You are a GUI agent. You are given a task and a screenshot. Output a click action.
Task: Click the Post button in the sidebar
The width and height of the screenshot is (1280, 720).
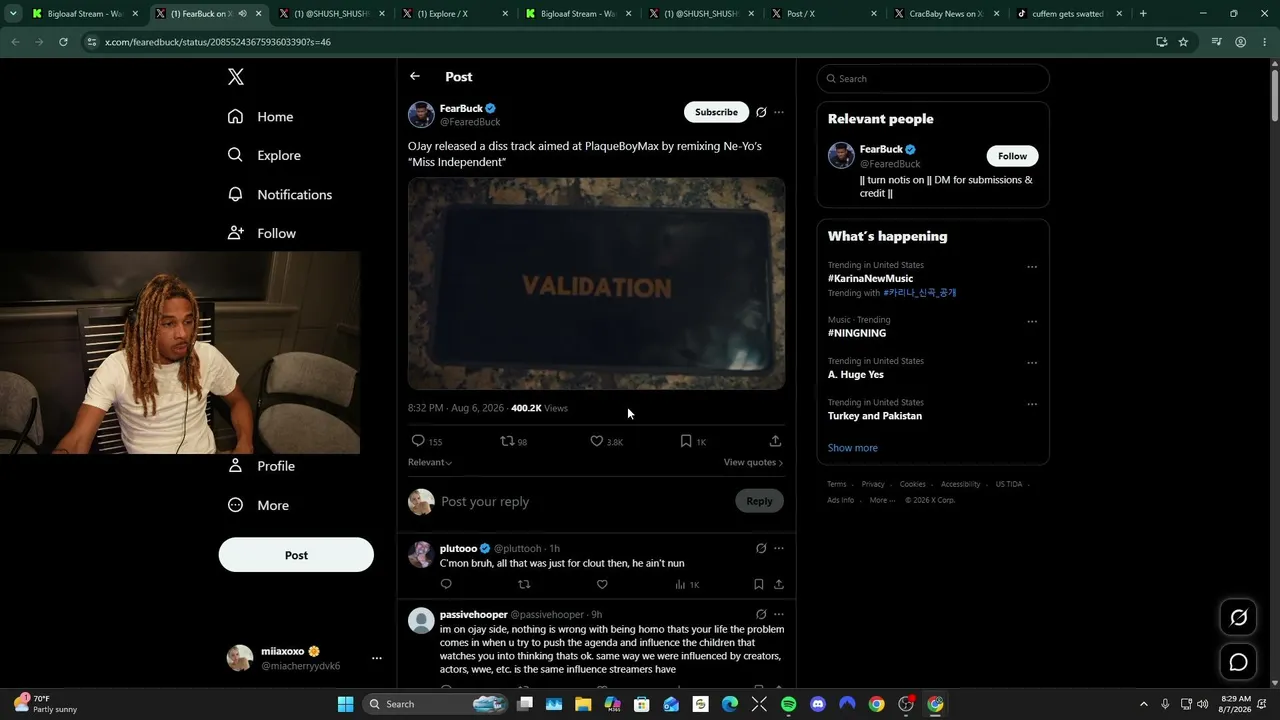coord(296,555)
